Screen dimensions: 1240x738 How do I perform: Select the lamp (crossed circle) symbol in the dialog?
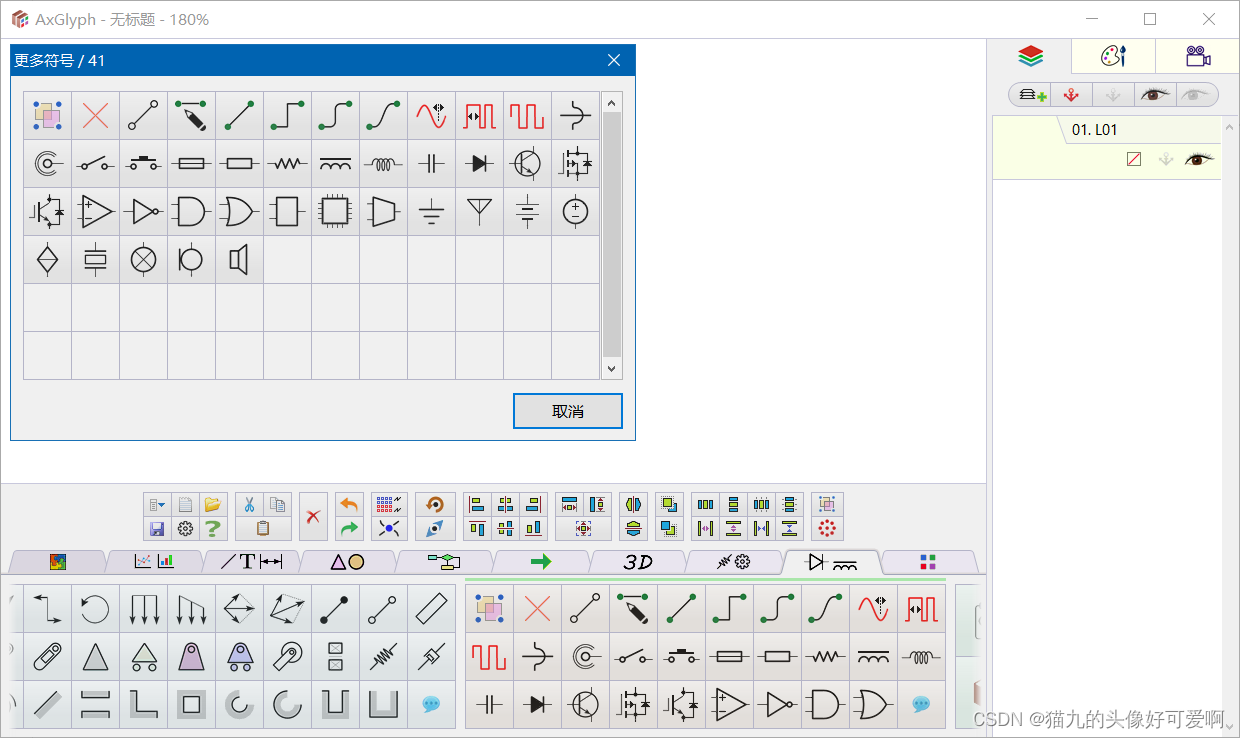(x=143, y=259)
